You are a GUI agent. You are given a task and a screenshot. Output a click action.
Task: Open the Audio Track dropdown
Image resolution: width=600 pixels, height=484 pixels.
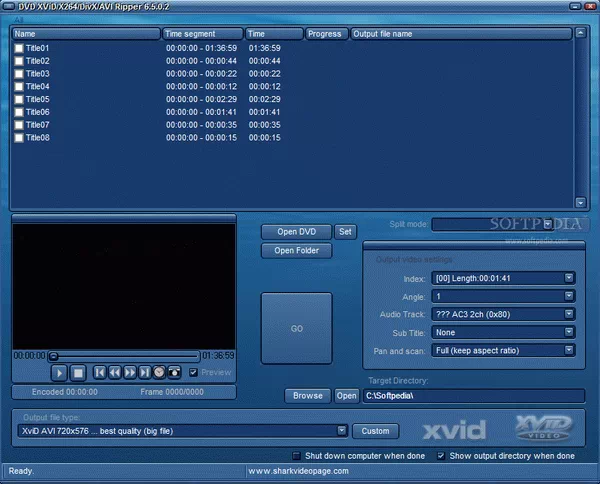click(568, 314)
